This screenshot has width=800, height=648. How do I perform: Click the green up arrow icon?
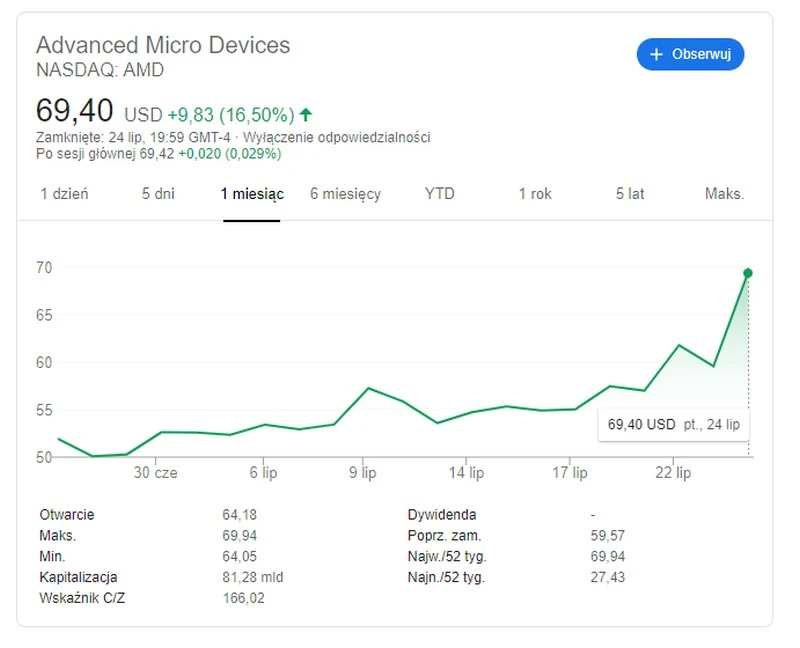(305, 114)
